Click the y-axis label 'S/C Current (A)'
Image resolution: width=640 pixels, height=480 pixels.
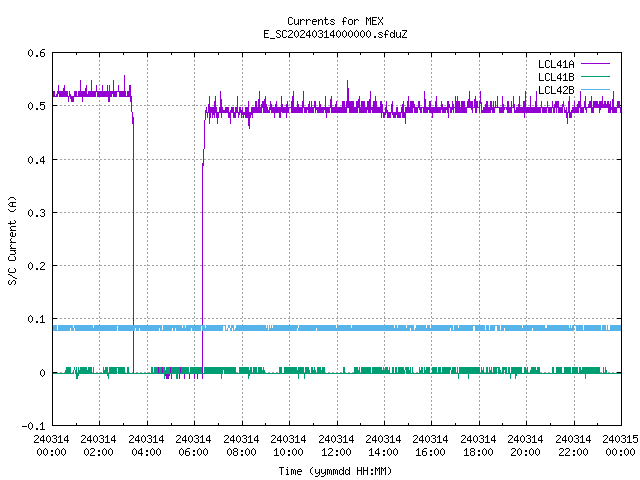pos(12,241)
